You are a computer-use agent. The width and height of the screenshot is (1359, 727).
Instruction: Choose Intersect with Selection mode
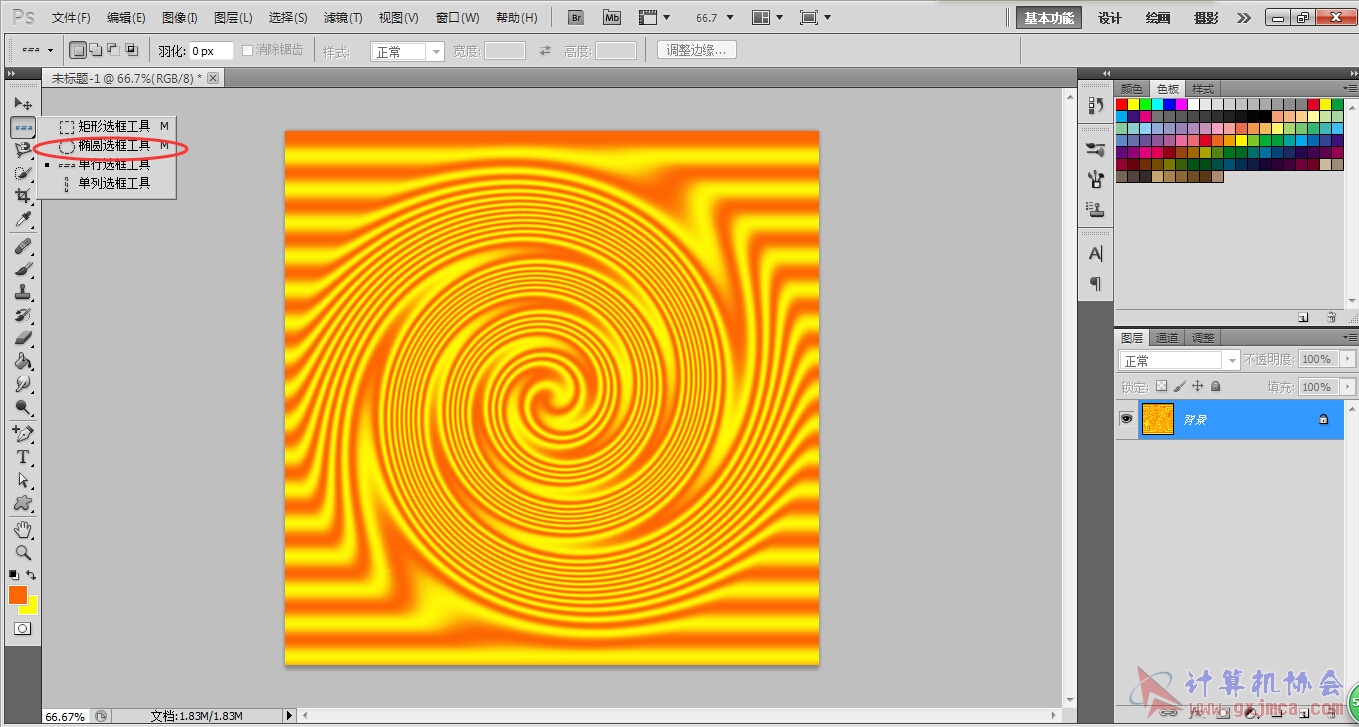(x=131, y=50)
